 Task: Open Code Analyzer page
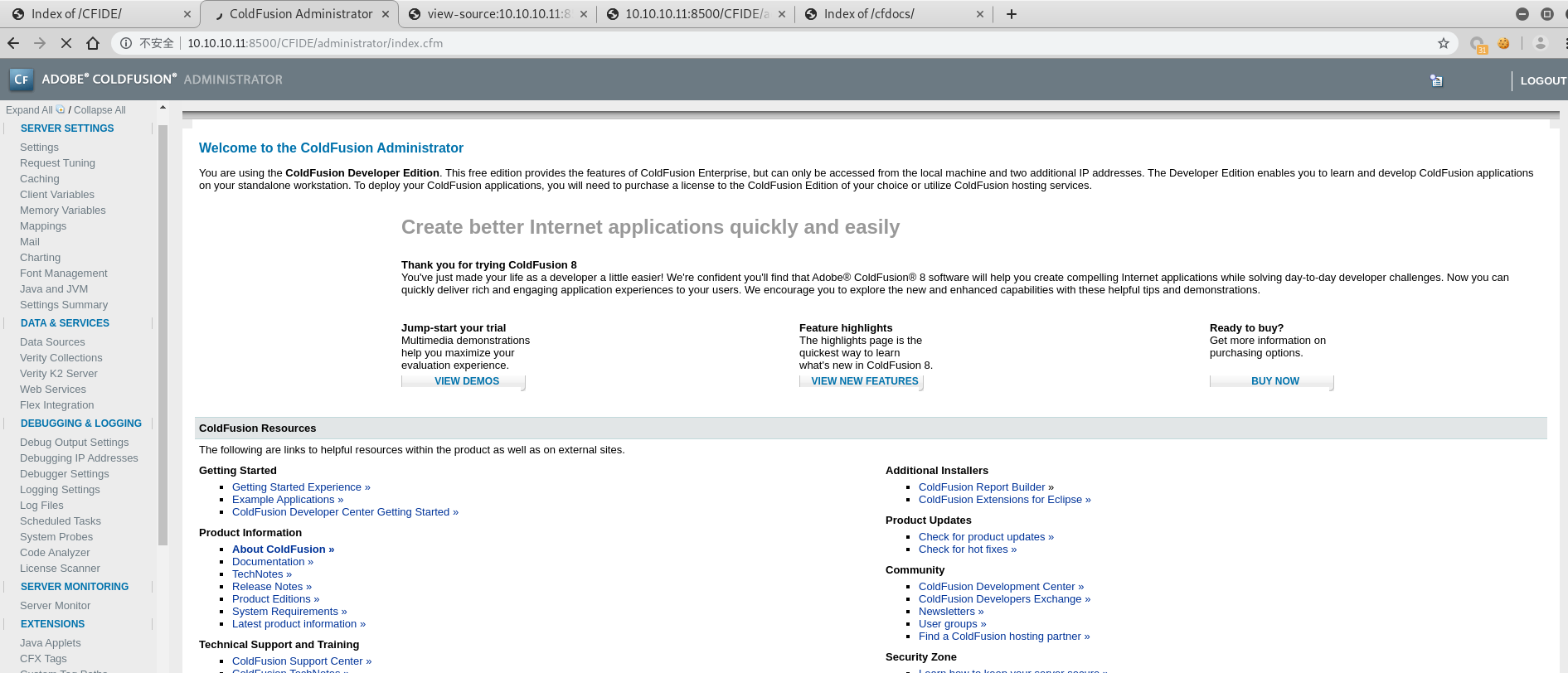pos(55,553)
